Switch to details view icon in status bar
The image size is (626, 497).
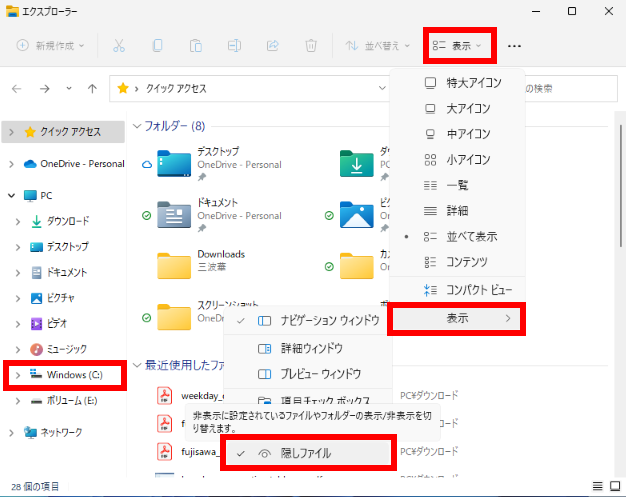click(x=597, y=486)
